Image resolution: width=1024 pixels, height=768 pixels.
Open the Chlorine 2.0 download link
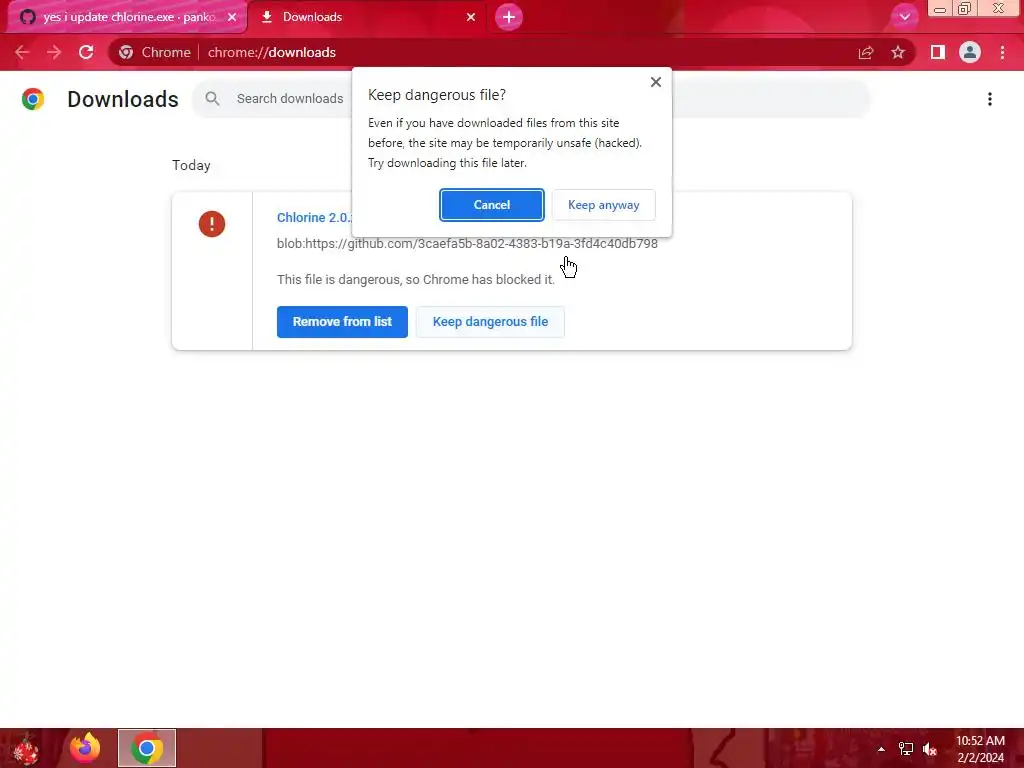pyautogui.click(x=314, y=217)
